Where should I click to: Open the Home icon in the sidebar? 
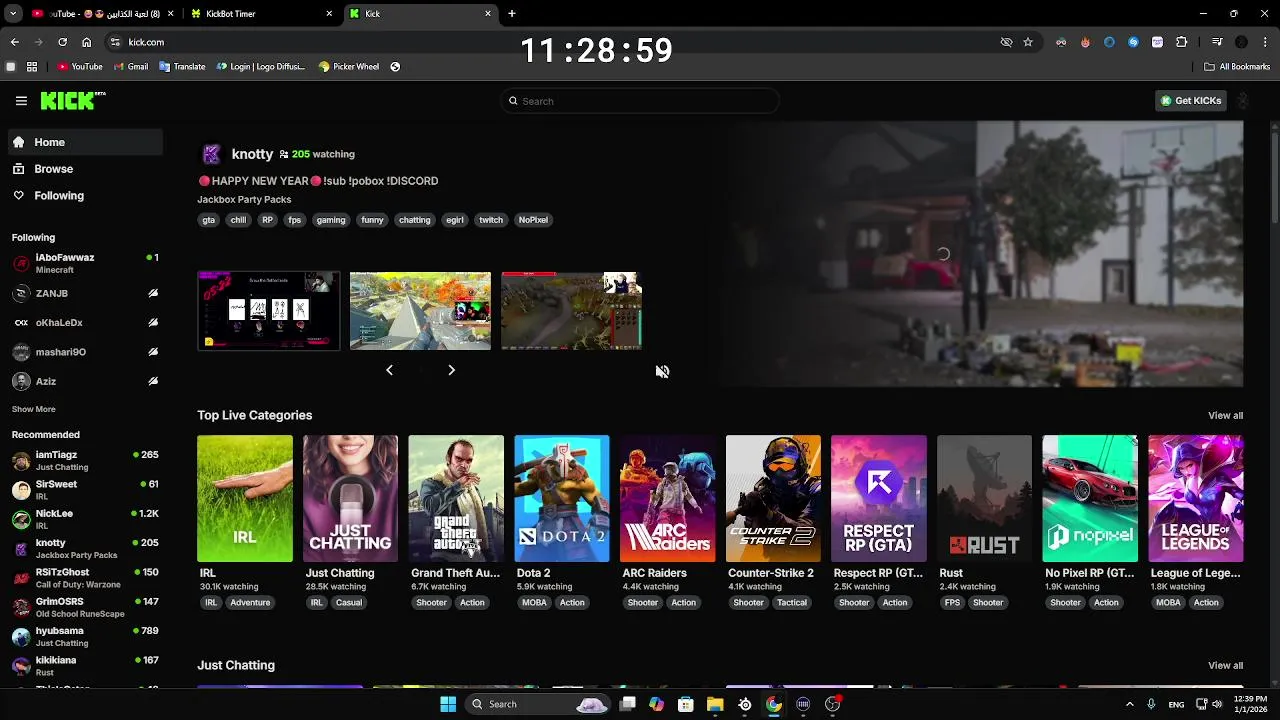[19, 142]
